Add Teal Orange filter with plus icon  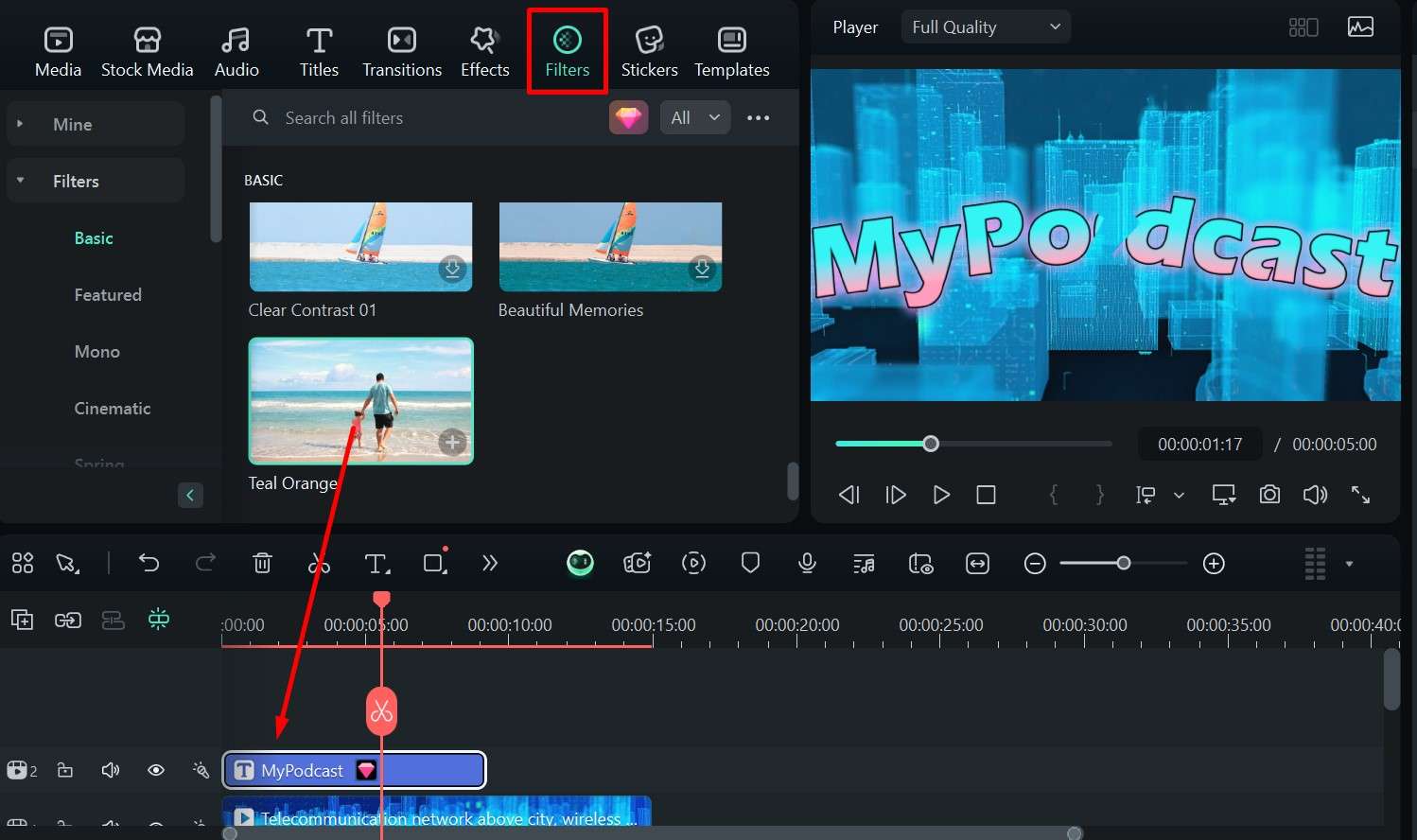[452, 442]
